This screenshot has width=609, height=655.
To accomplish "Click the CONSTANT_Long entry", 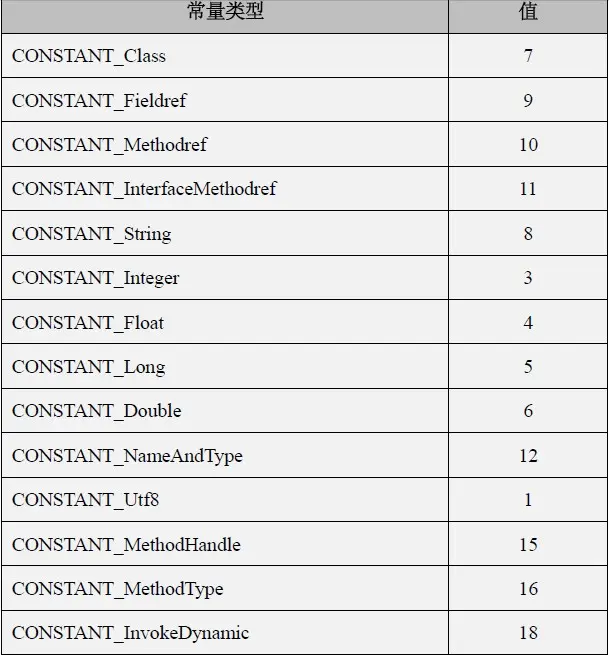I will click(x=89, y=367).
